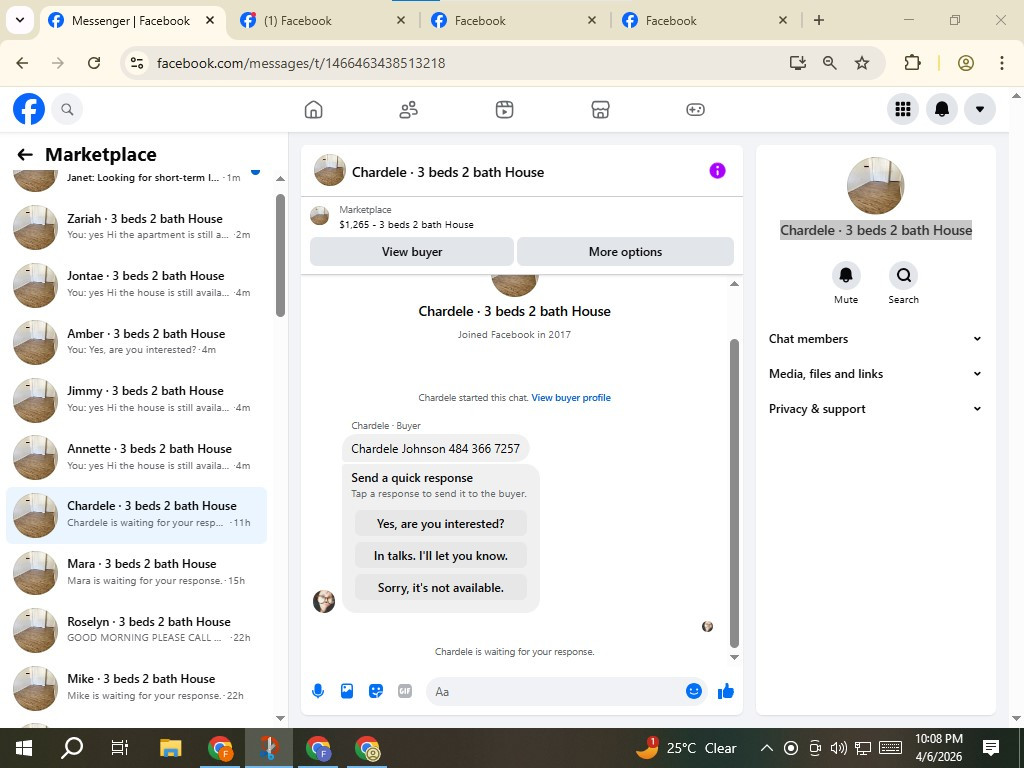Image resolution: width=1024 pixels, height=768 pixels.
Task: Expand the Privacy & support section
Action: pyautogui.click(x=875, y=409)
